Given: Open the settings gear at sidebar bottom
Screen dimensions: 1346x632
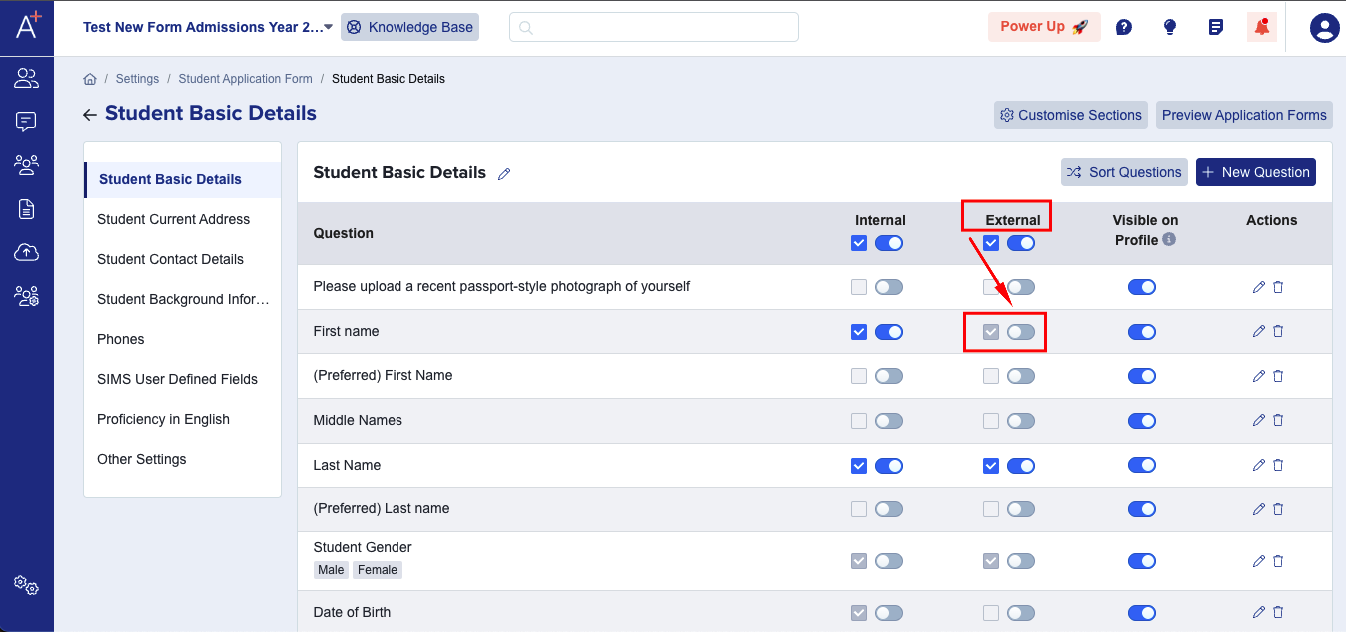Looking at the screenshot, I should [26, 586].
